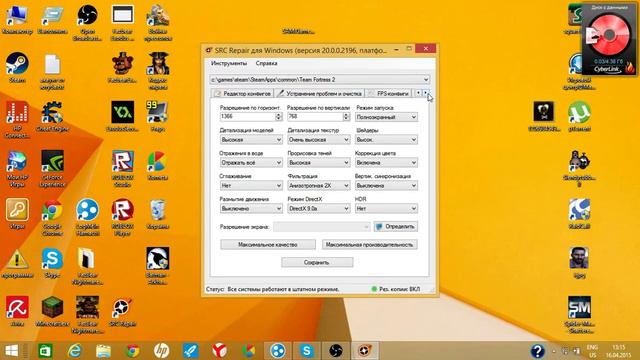Viewport: 640px width, 360px height.
Task: Open the HP Connected Music desktop shortcut
Action: [17, 120]
